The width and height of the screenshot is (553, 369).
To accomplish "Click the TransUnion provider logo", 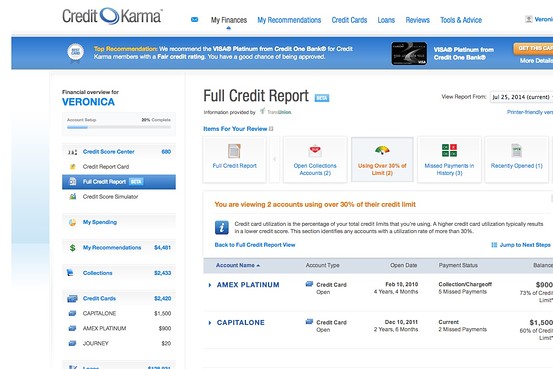I will click(x=276, y=112).
